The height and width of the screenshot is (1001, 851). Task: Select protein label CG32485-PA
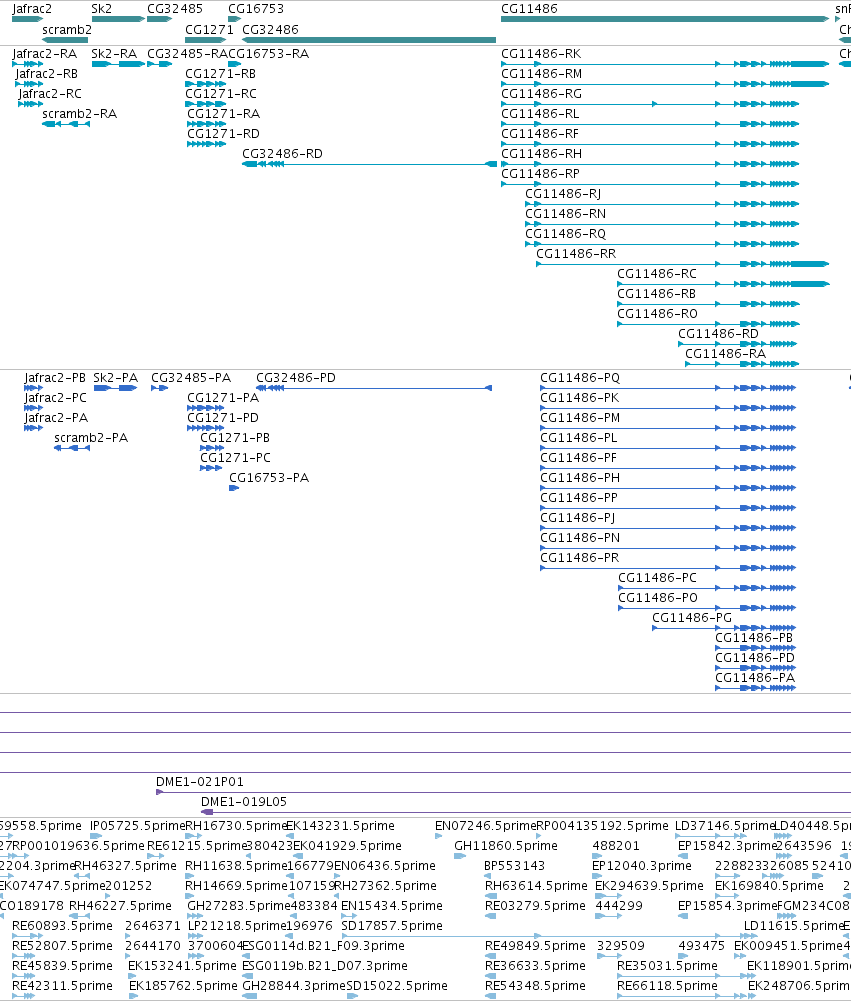click(191, 378)
